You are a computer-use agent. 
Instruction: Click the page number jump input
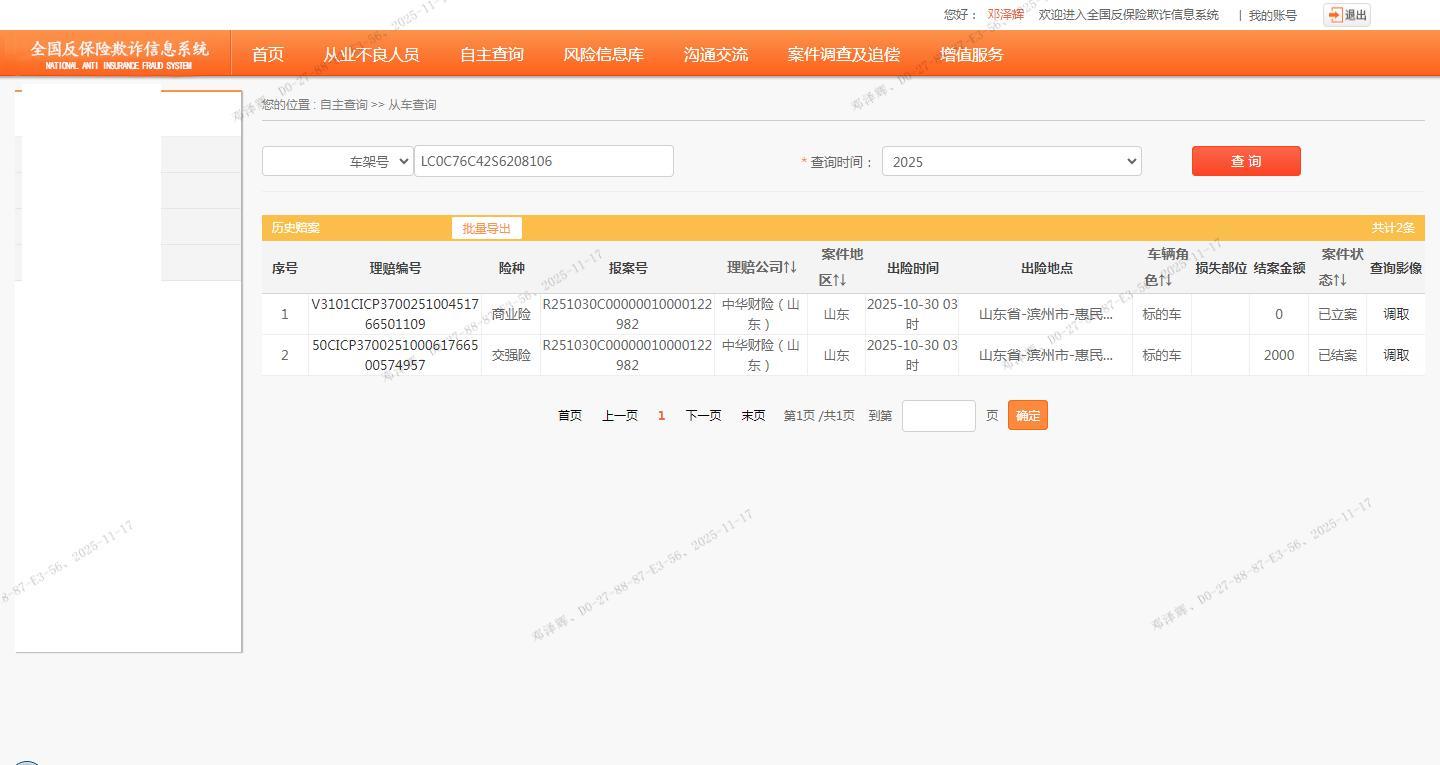[x=938, y=416]
